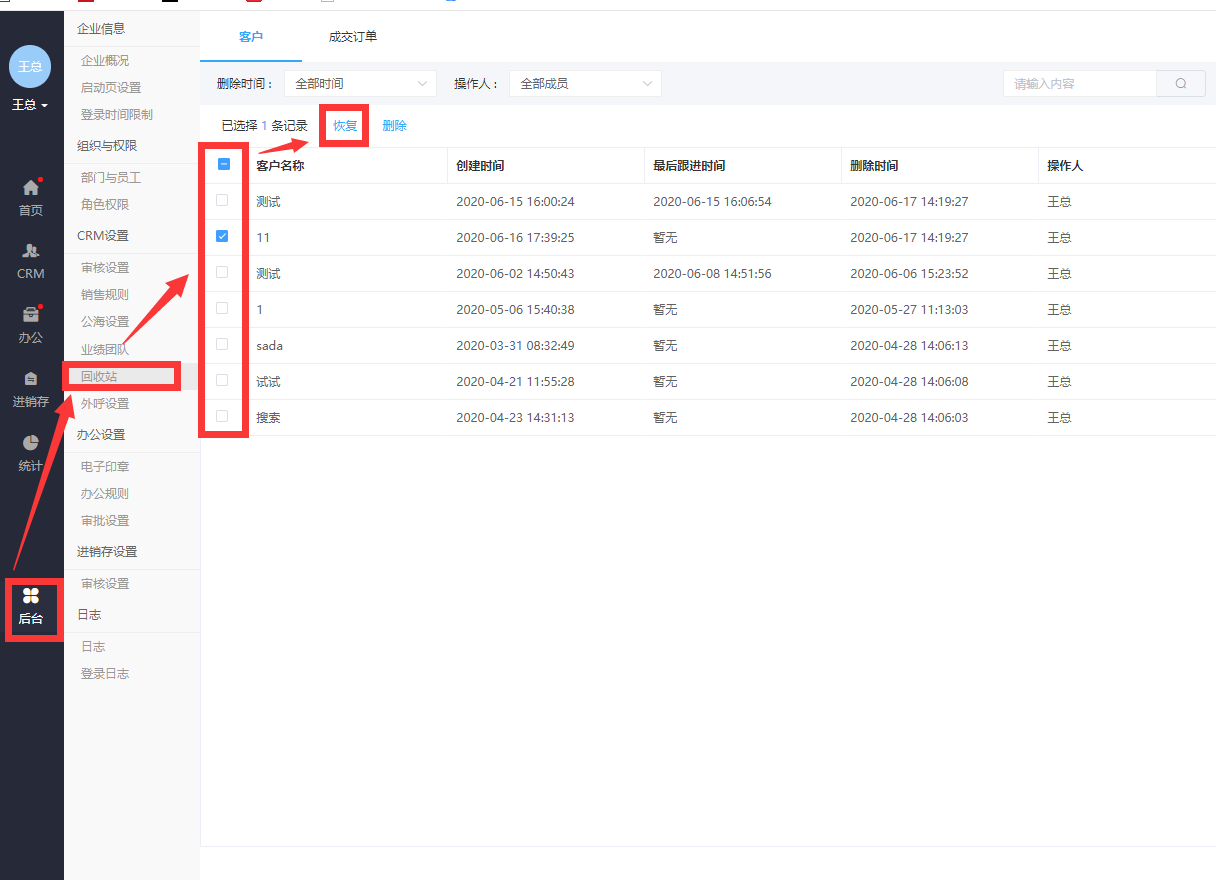Click the 操作人 column header
Screen dimensions: 1216x880
coord(1065,166)
